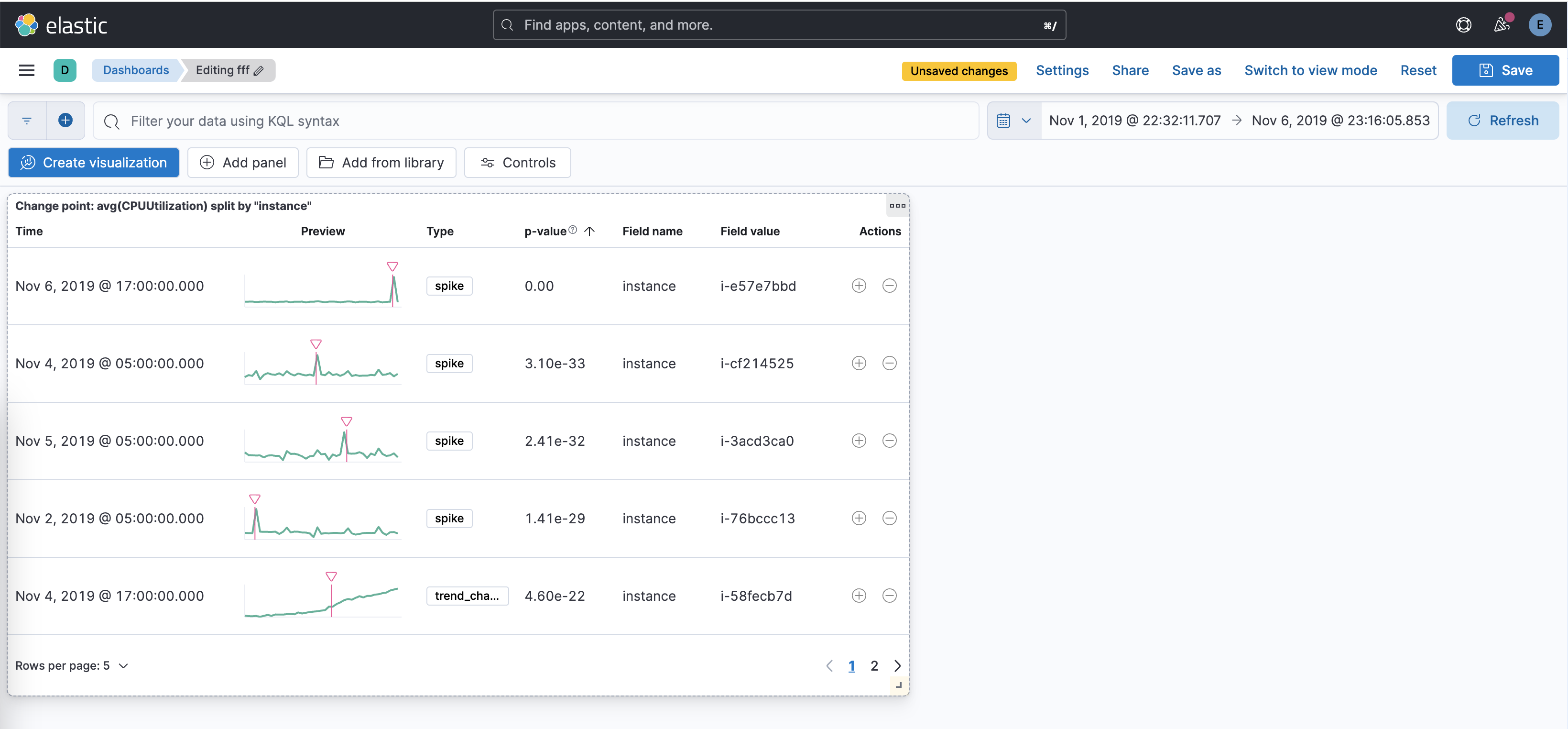Click the Elastic logo

pyautogui.click(x=61, y=25)
